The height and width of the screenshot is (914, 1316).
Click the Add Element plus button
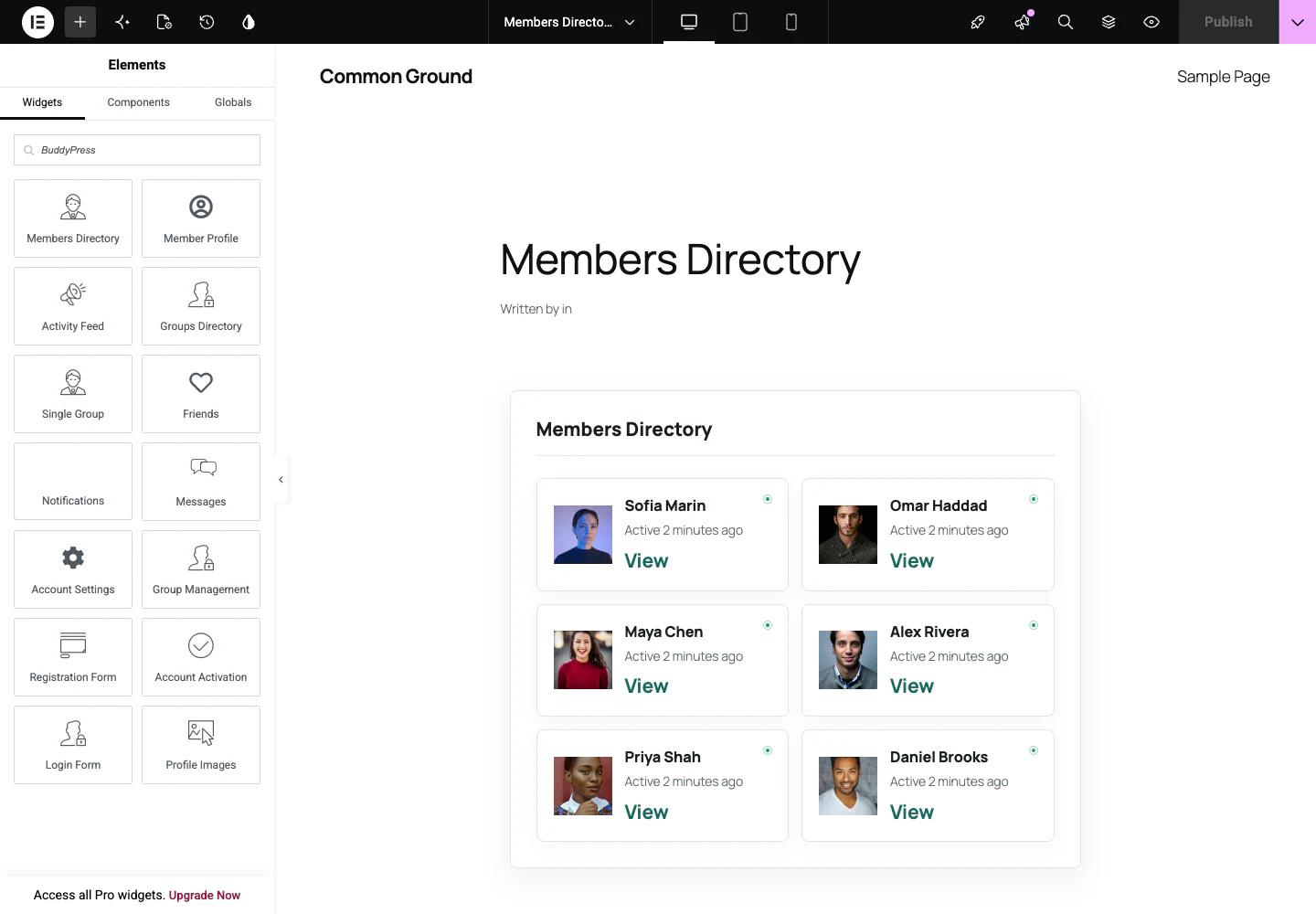coord(80,22)
